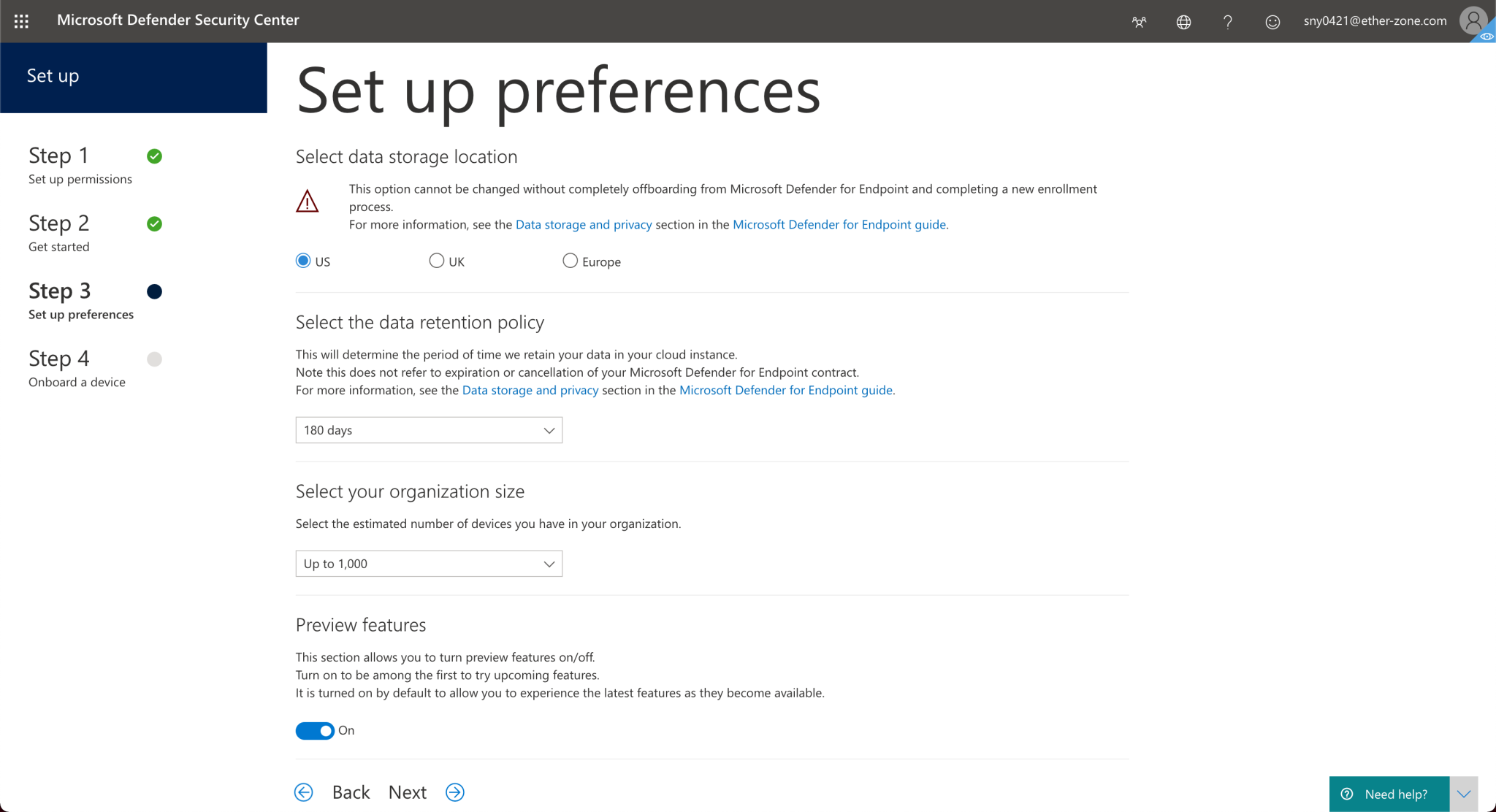Select the UK data storage location
1496x812 pixels.
point(436,260)
